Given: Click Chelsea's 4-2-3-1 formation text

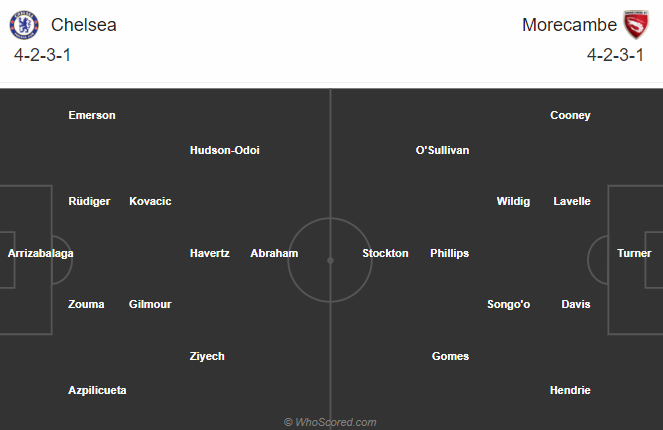Looking at the screenshot, I should point(43,55).
